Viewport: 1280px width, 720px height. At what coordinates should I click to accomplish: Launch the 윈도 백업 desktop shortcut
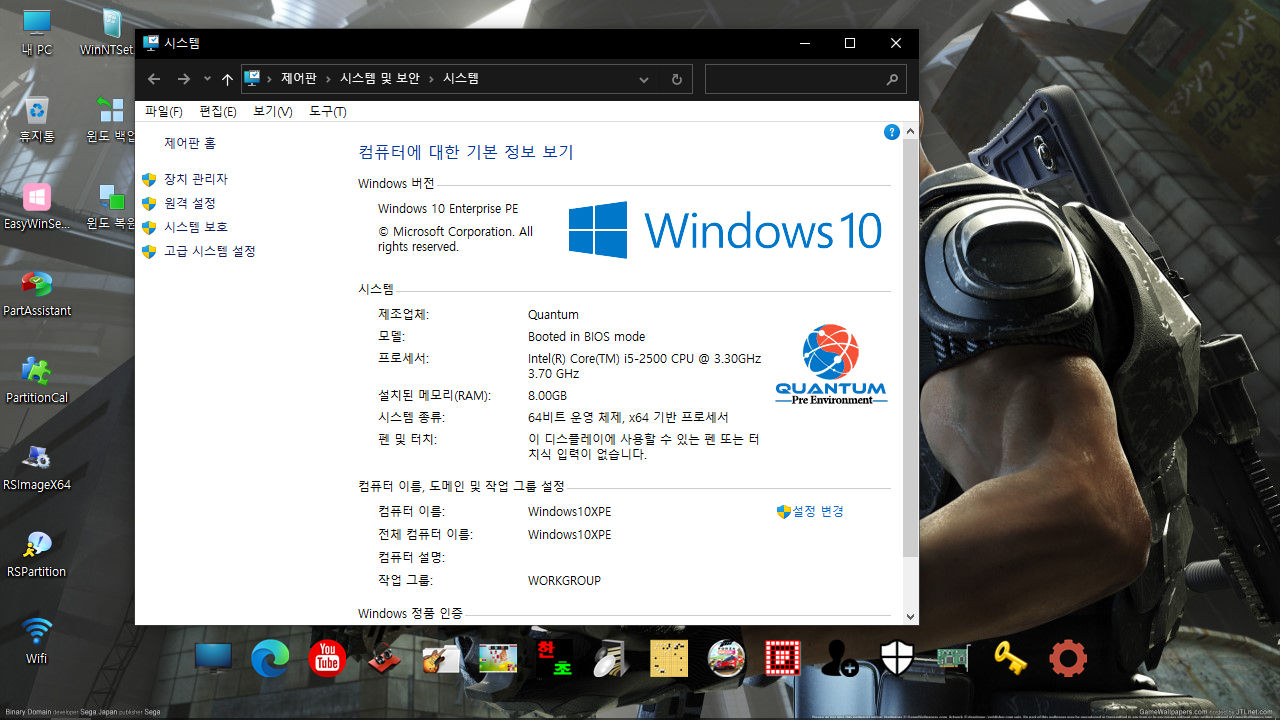coord(111,118)
